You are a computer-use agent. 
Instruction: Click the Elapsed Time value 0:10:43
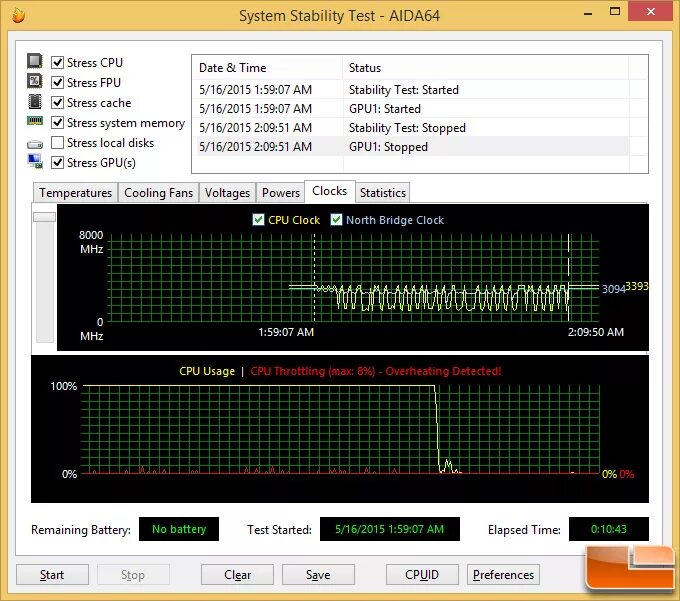608,529
